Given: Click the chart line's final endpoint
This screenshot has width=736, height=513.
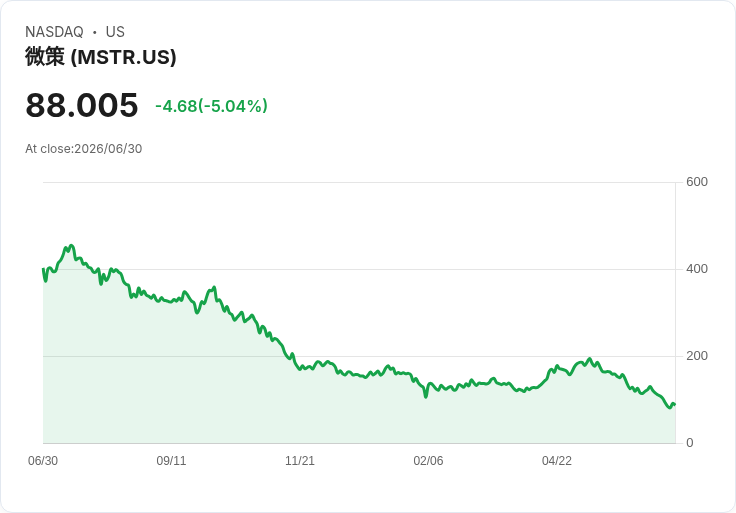Looking at the screenshot, I should (x=675, y=405).
